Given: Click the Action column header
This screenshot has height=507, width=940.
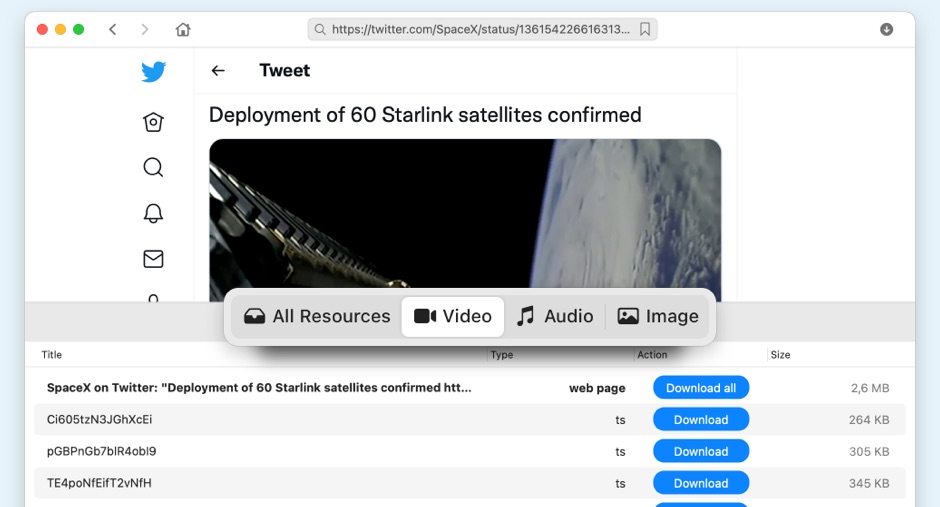Looking at the screenshot, I should pyautogui.click(x=652, y=355).
